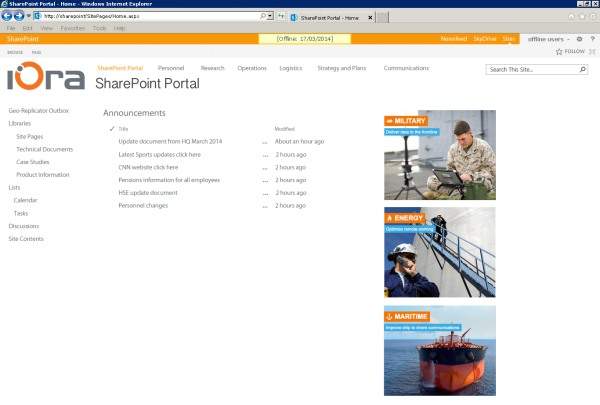
Task: Open the Strategy and Plans navigation tab
Action: tap(342, 68)
